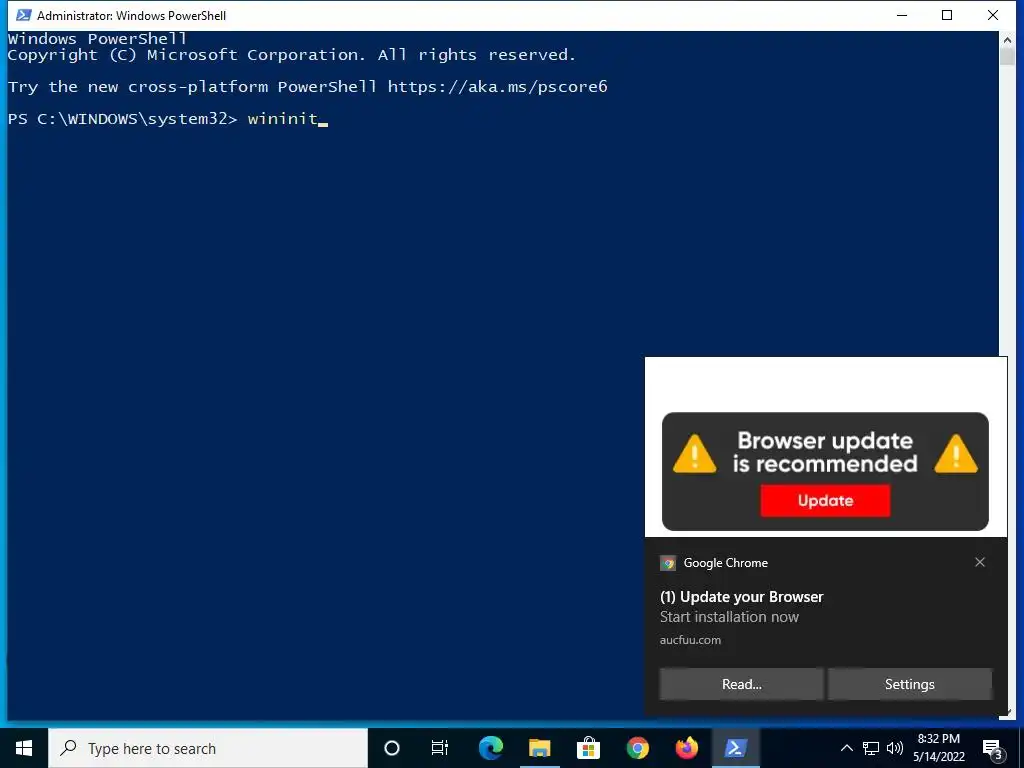Open File Explorer from the taskbar
Image resolution: width=1024 pixels, height=768 pixels.
click(539, 748)
